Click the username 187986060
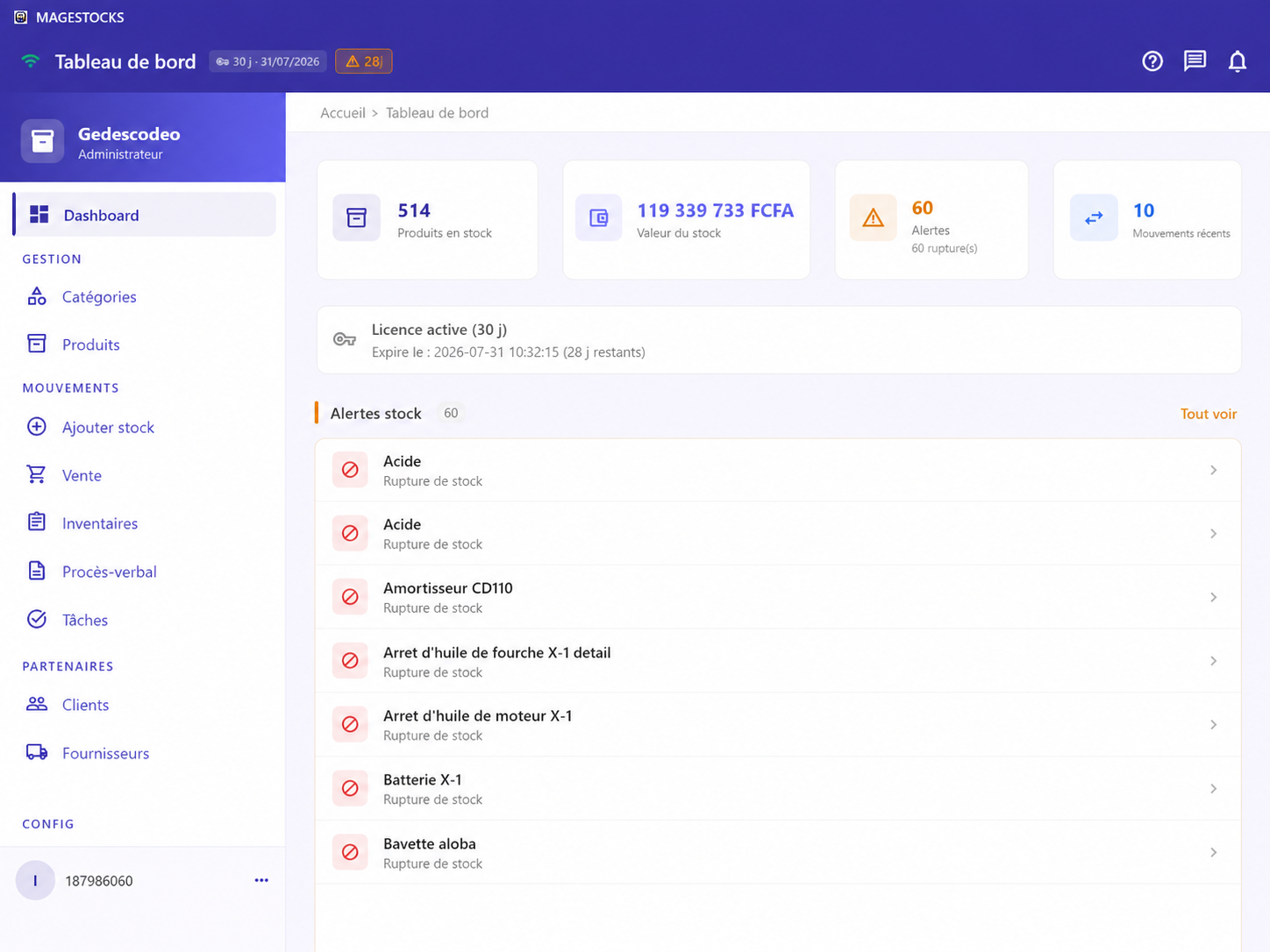Viewport: 1270px width, 952px height. point(99,881)
